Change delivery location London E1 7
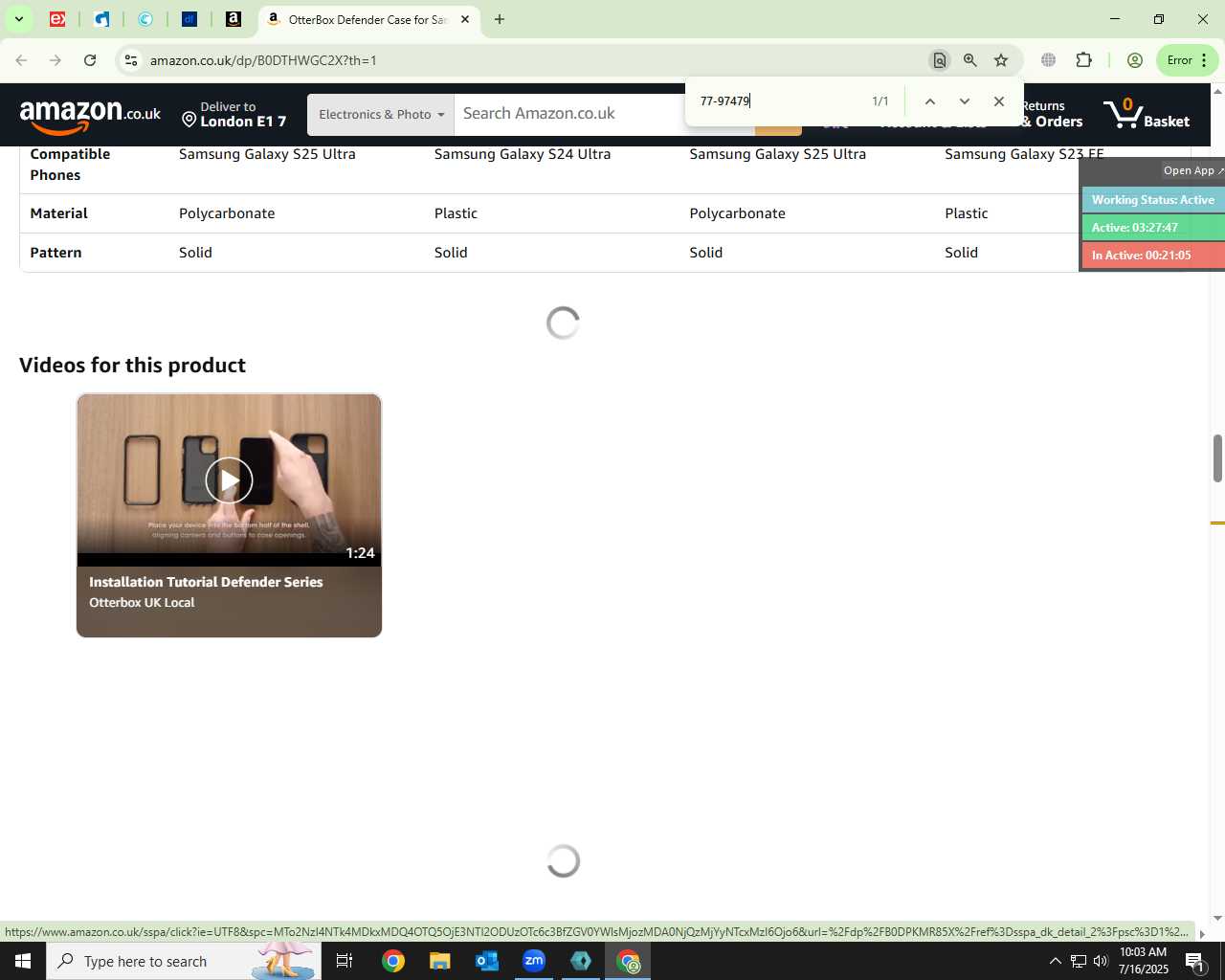Image resolution: width=1225 pixels, height=980 pixels. 234,115
